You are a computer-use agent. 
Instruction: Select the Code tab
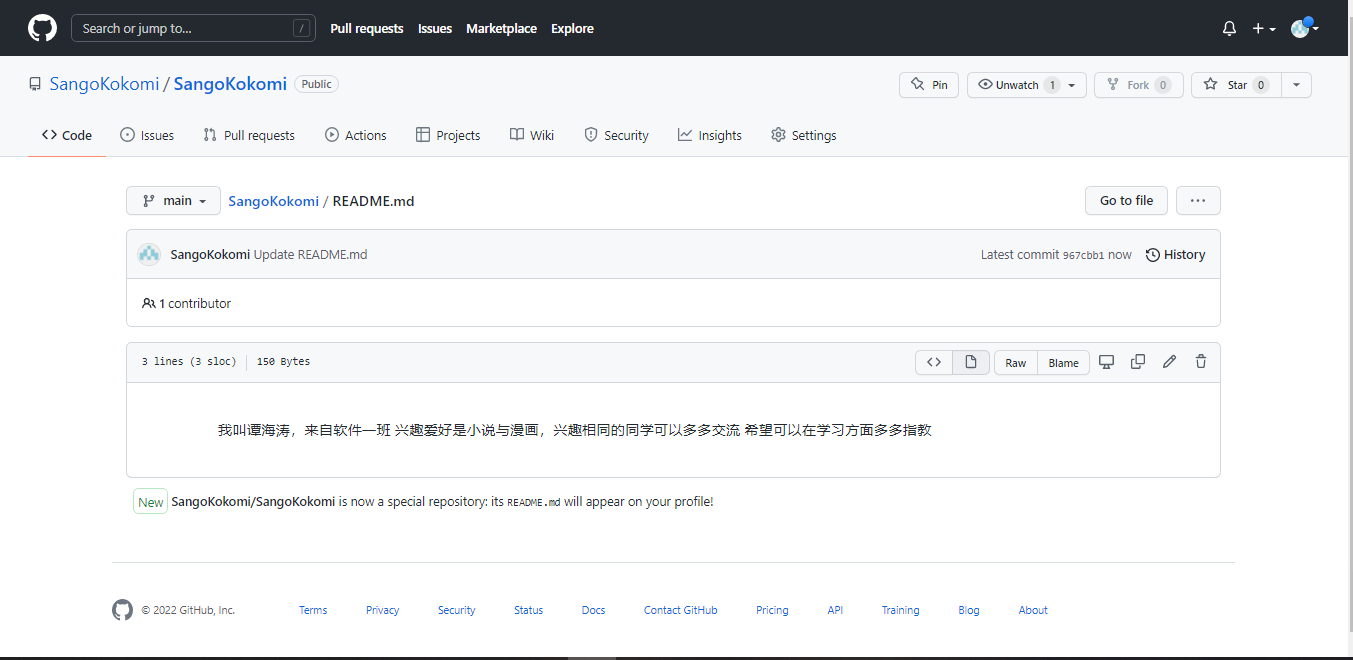(x=67, y=135)
